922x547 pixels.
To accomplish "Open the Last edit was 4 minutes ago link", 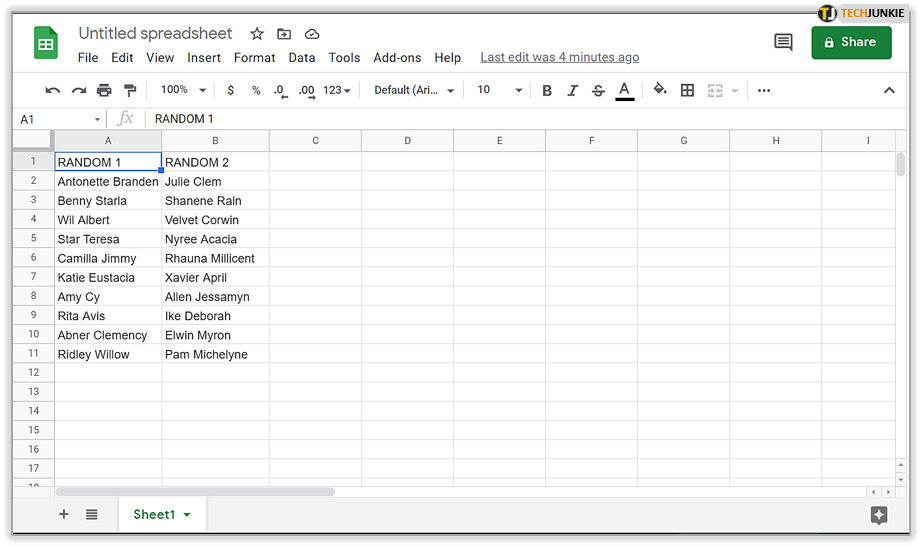I will pos(559,58).
